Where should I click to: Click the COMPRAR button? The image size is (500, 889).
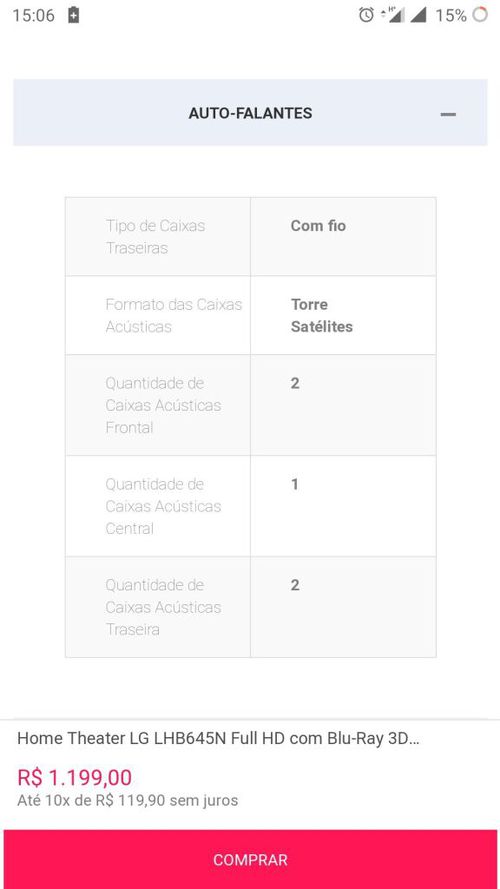pyautogui.click(x=250, y=860)
